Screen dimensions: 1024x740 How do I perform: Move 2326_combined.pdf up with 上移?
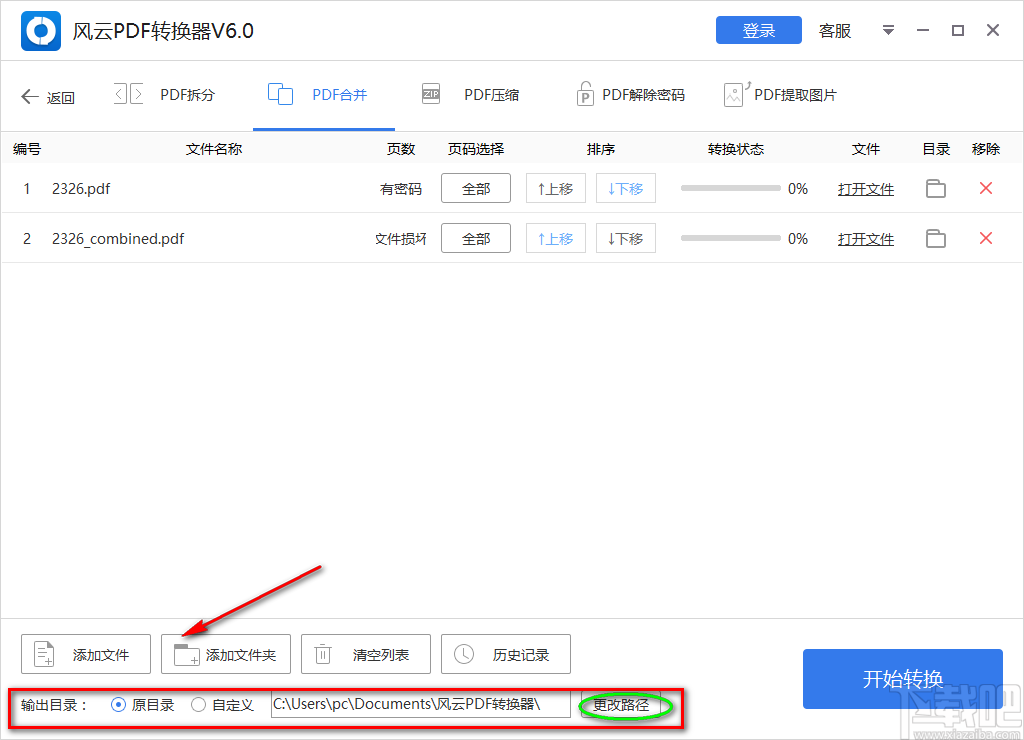pos(556,238)
